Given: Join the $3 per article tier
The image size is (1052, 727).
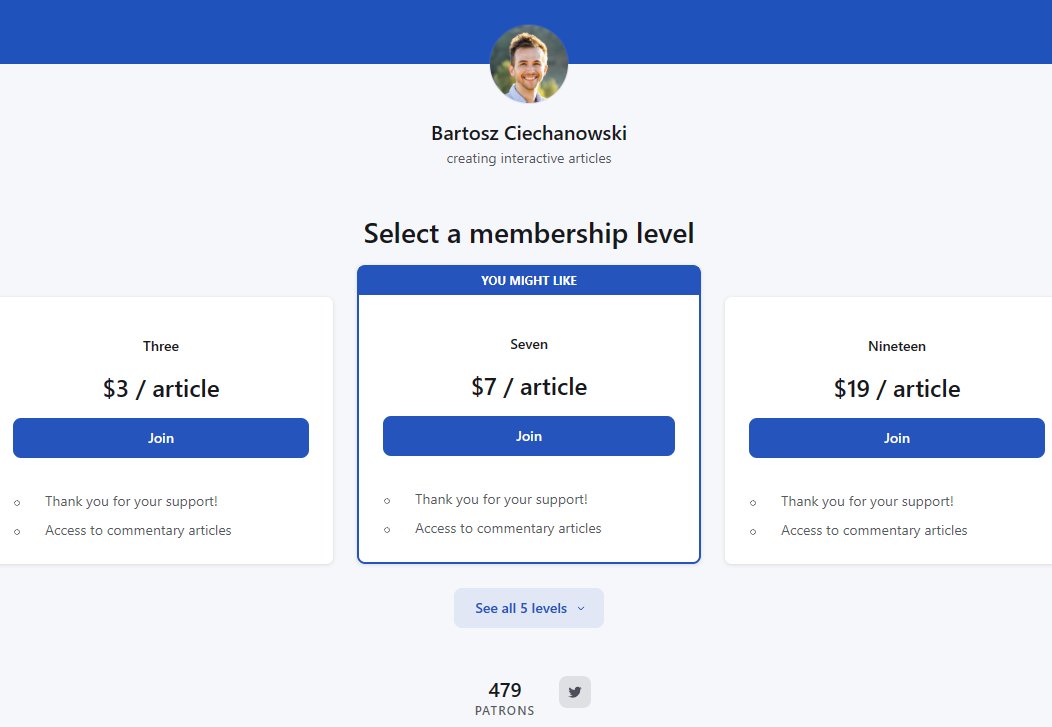Looking at the screenshot, I should click(x=161, y=438).
